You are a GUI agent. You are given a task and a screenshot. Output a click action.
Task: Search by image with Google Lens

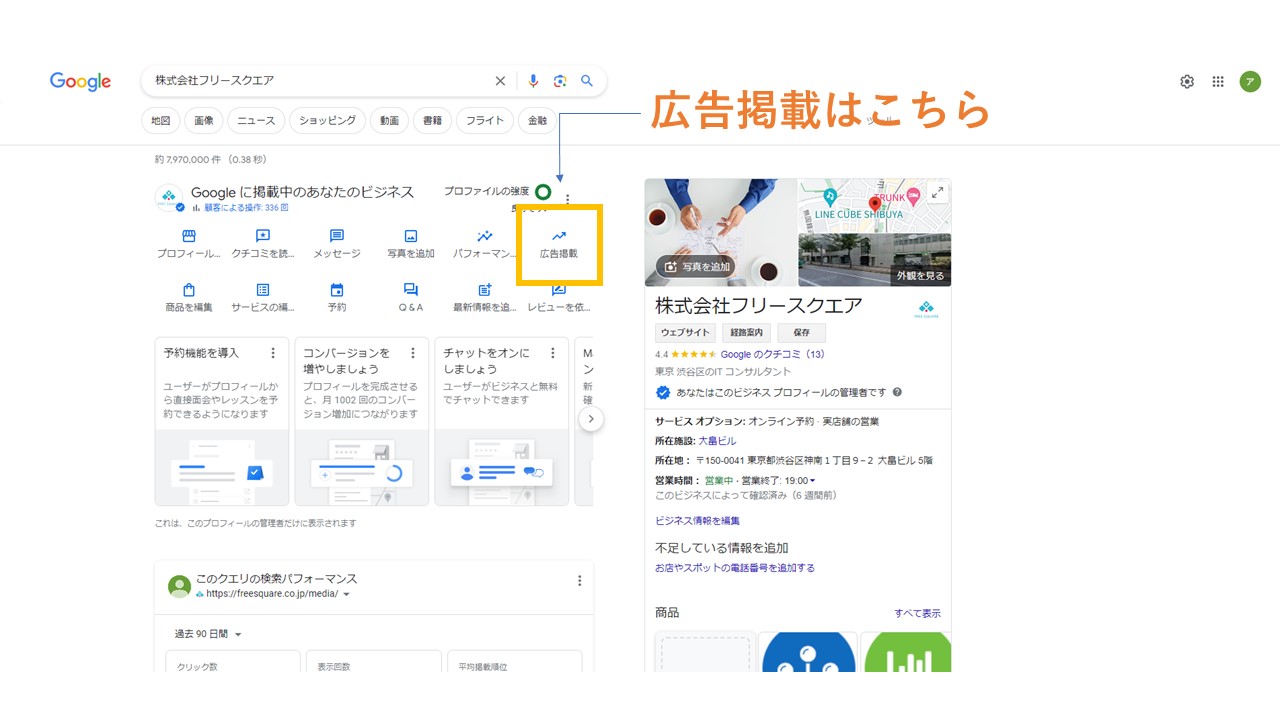pos(560,81)
